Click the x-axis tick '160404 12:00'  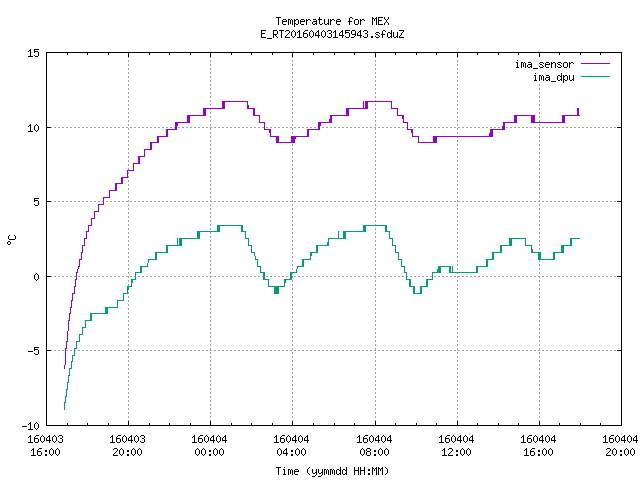click(x=456, y=446)
